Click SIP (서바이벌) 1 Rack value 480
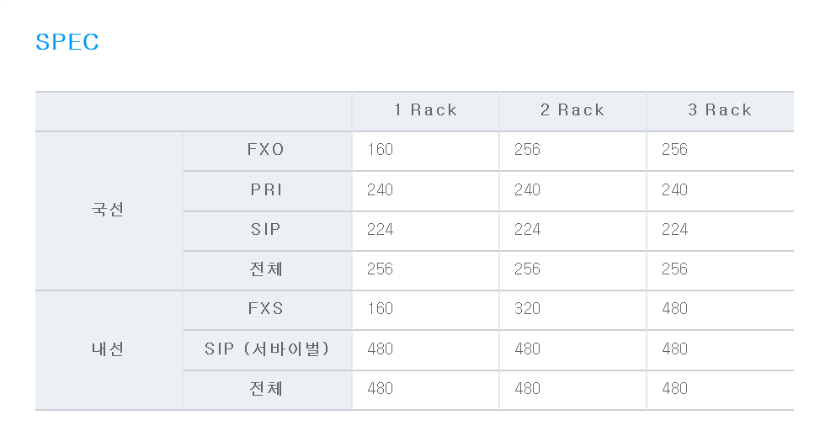Viewport: 820px width, 441px height. coord(380,349)
